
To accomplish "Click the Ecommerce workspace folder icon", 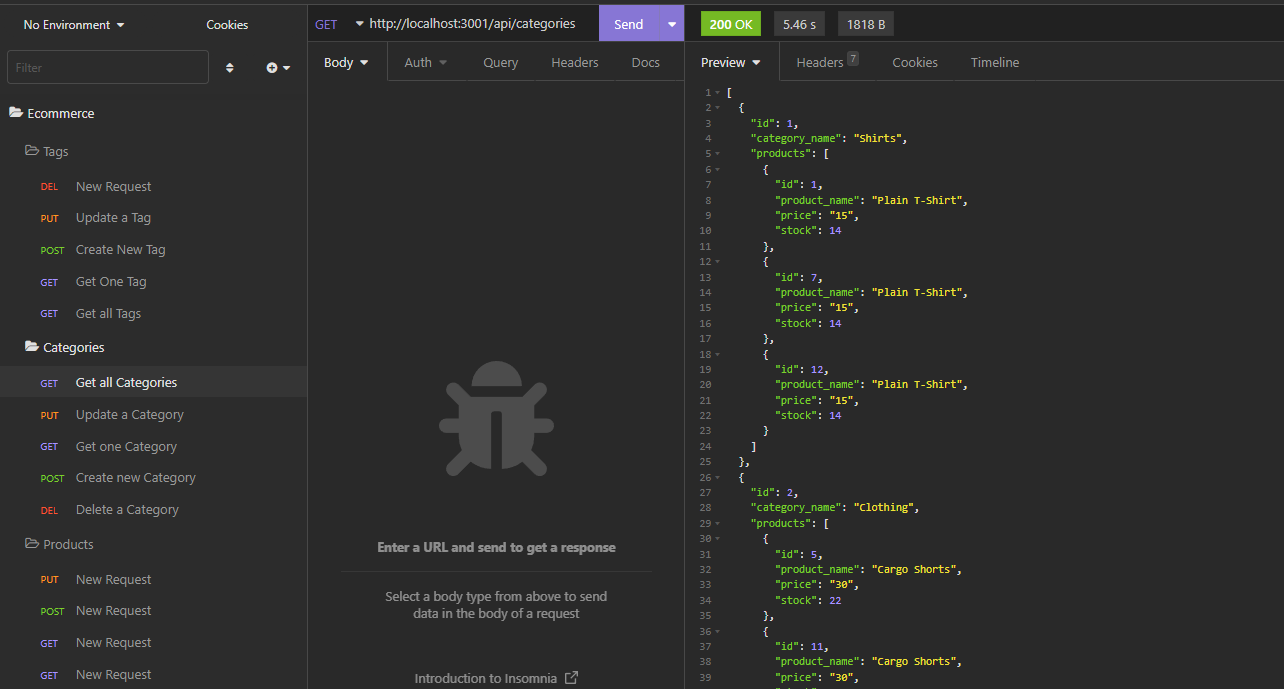I will click(x=16, y=113).
